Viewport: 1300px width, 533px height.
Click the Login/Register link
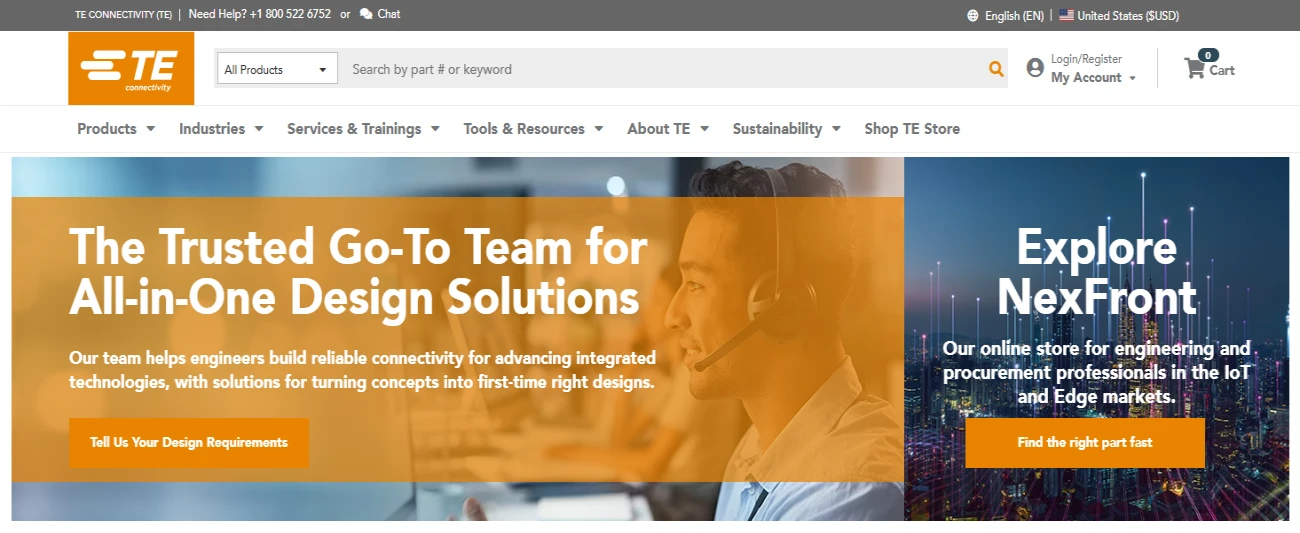(1086, 59)
